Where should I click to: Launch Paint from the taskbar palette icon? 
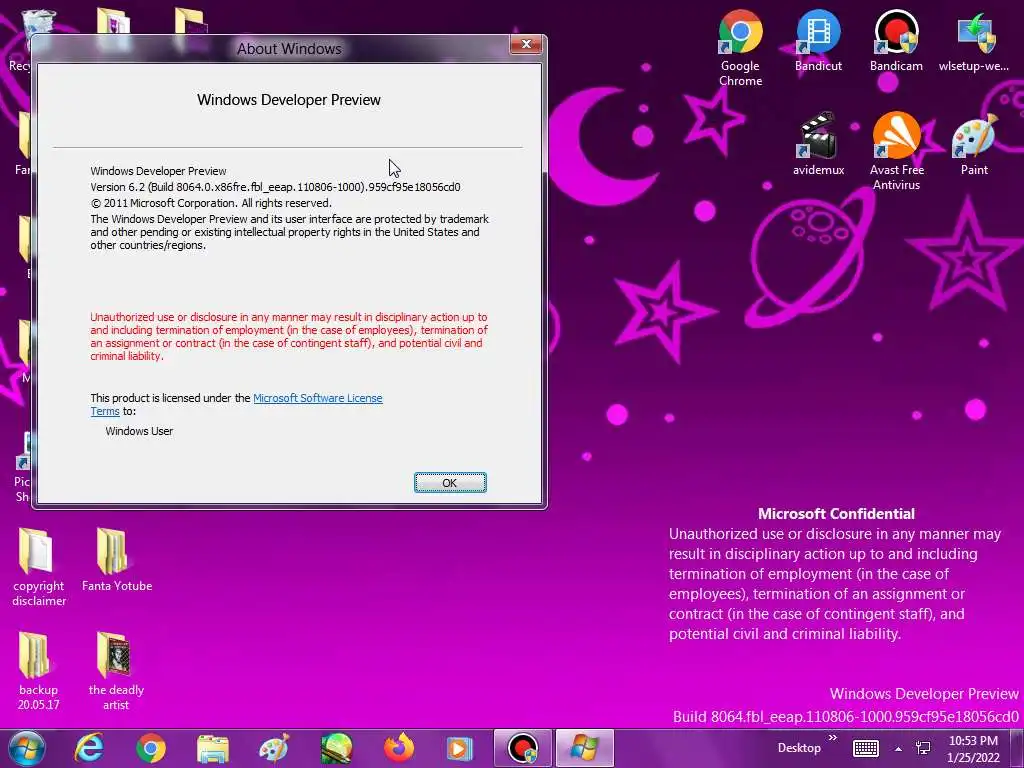(274, 748)
